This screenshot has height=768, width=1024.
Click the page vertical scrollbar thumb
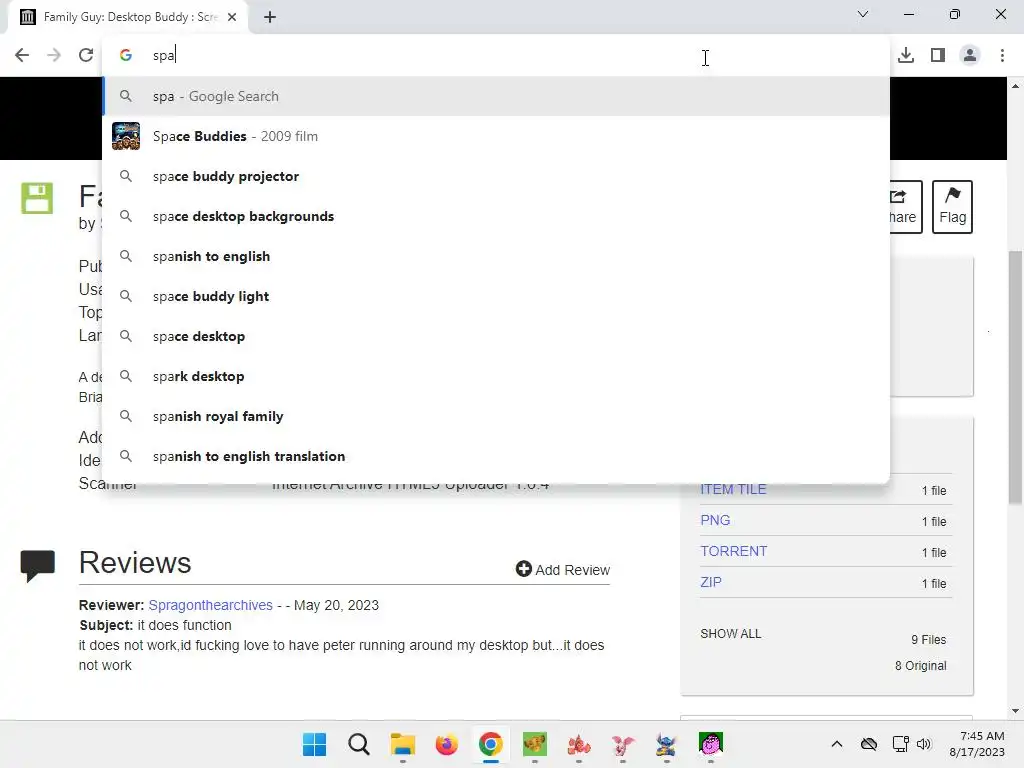[x=1016, y=377]
